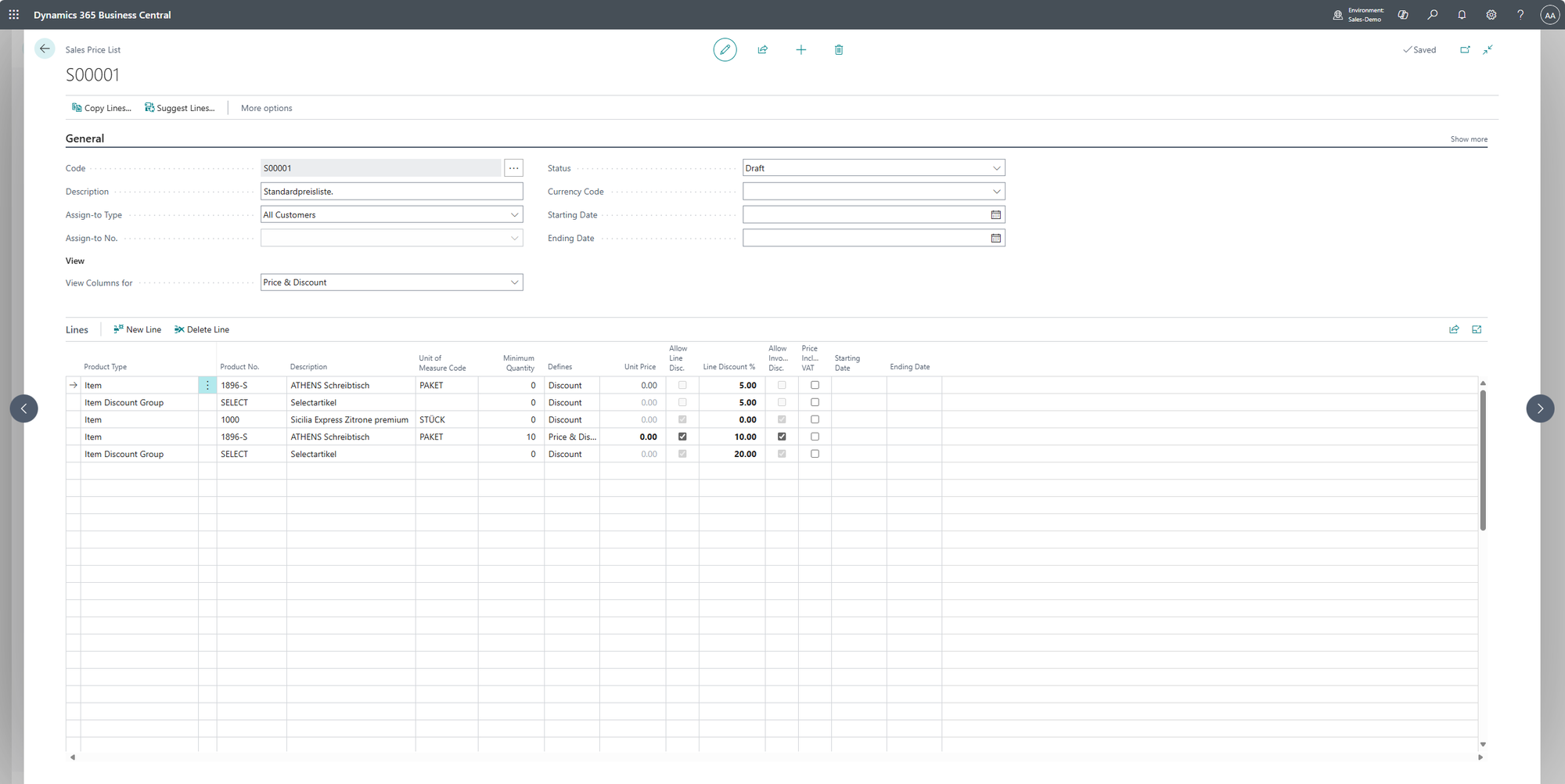The width and height of the screenshot is (1565, 784).
Task: Expand View Columns for dropdown
Action: [514, 282]
